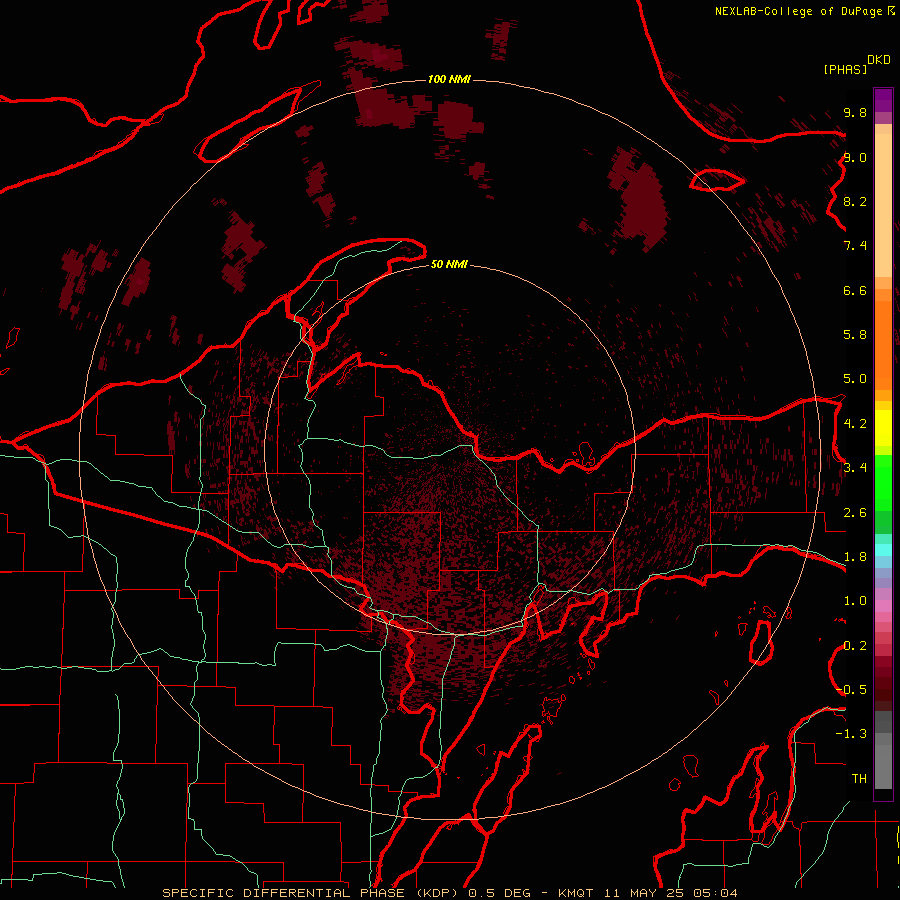
Task: Click the 5.0 scale value
Action: [855, 379]
